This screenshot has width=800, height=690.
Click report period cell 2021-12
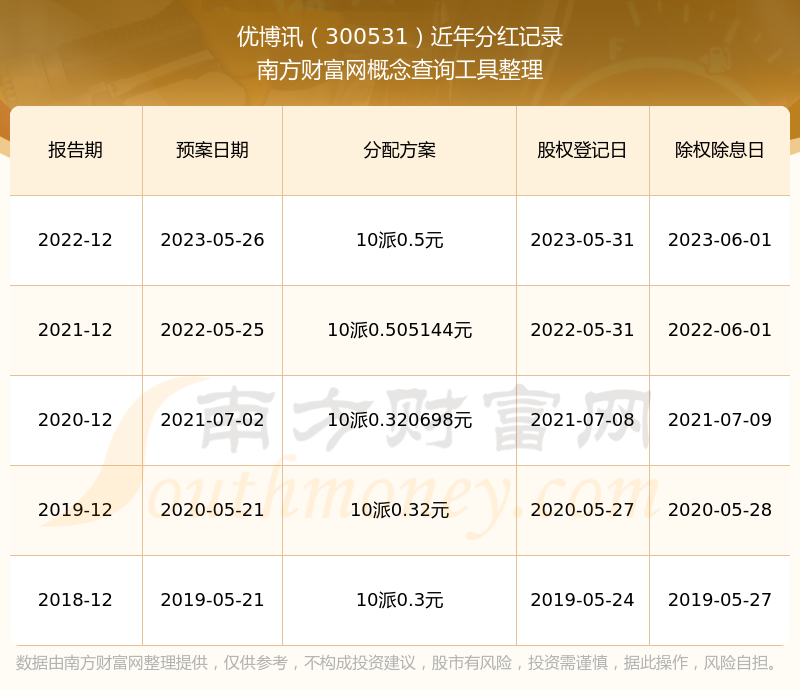coord(76,330)
